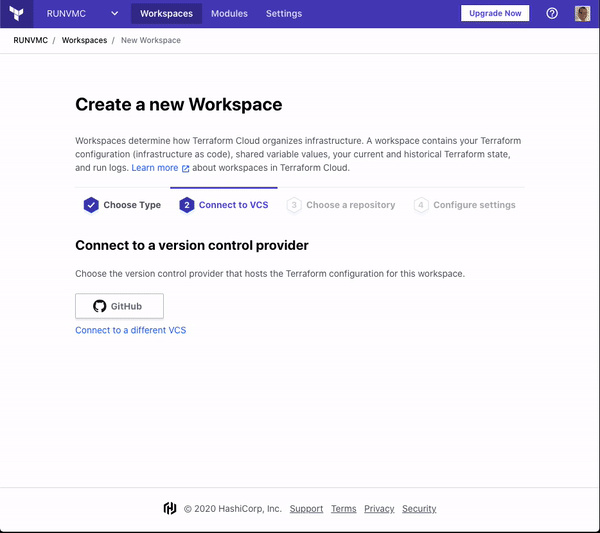Open the Workspaces navigation tab

(x=166, y=14)
